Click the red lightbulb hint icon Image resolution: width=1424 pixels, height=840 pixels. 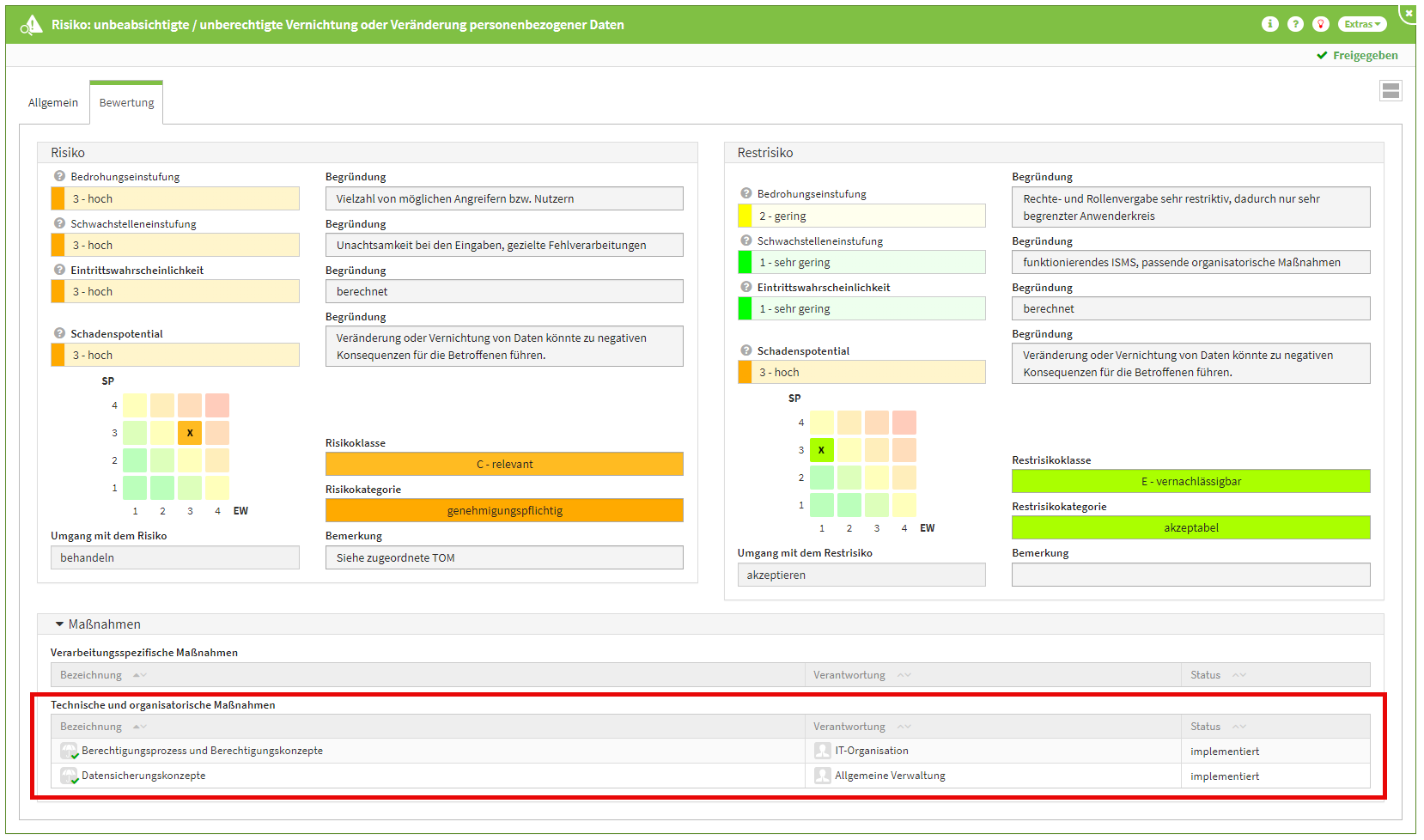[1321, 24]
